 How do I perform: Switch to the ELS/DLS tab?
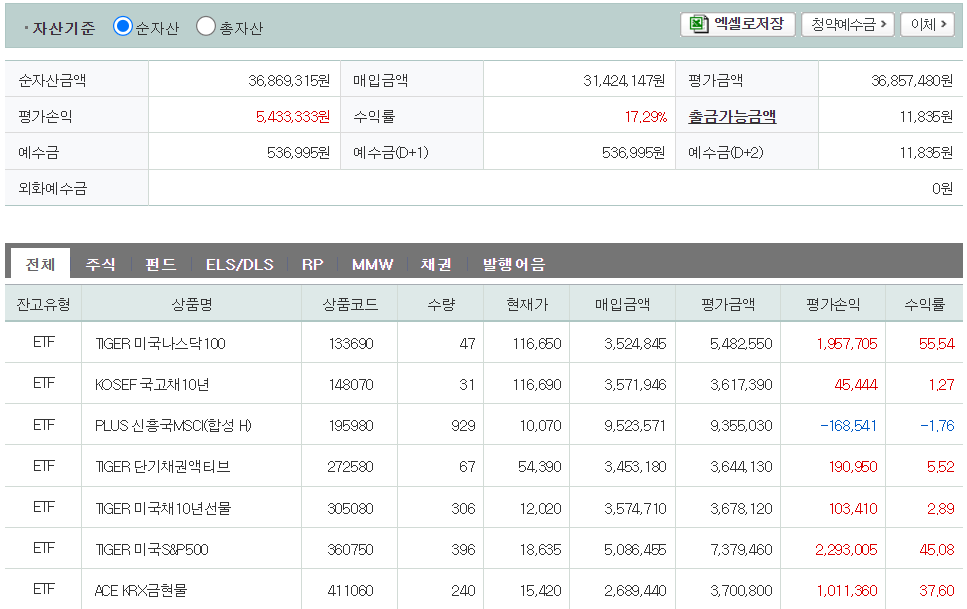click(x=240, y=264)
